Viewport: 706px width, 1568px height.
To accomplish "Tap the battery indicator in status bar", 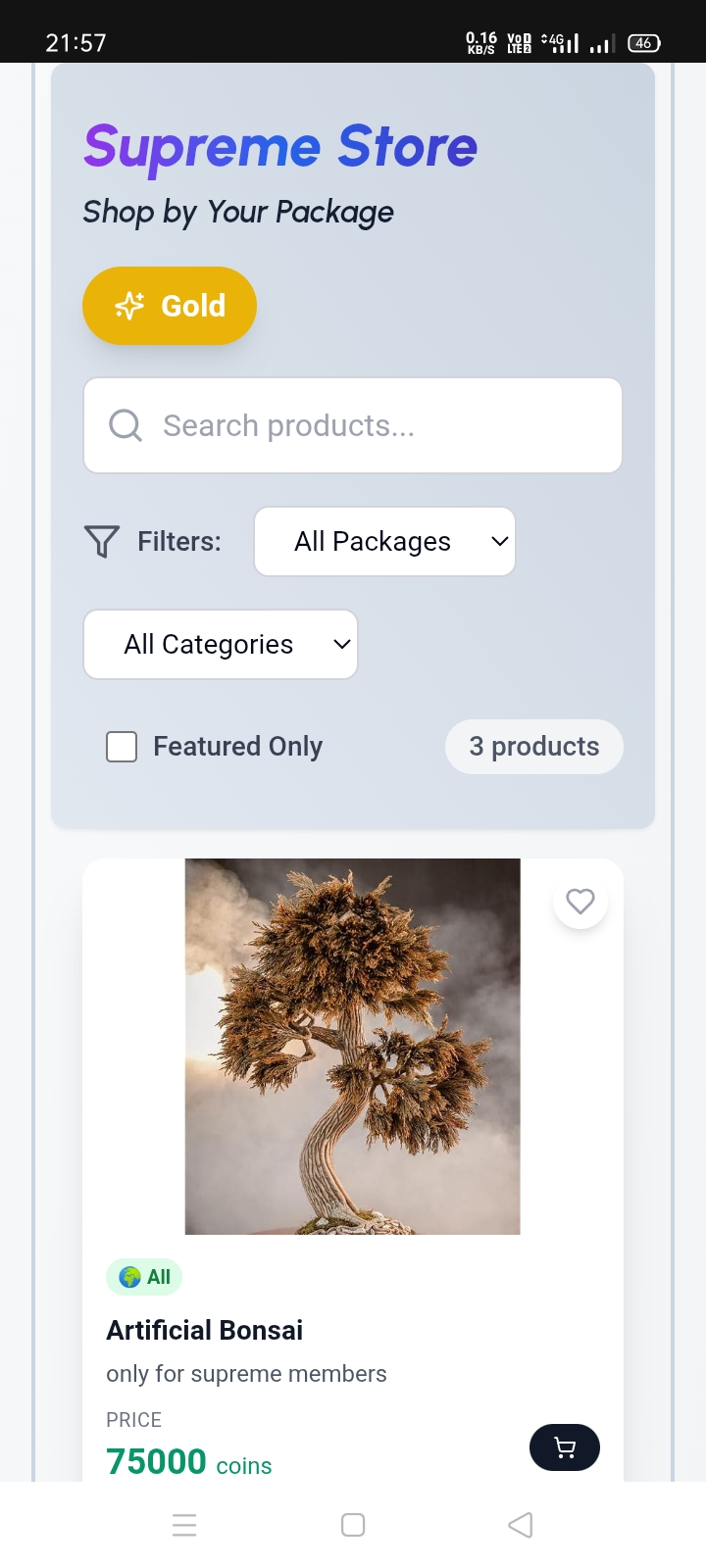I will (x=644, y=43).
